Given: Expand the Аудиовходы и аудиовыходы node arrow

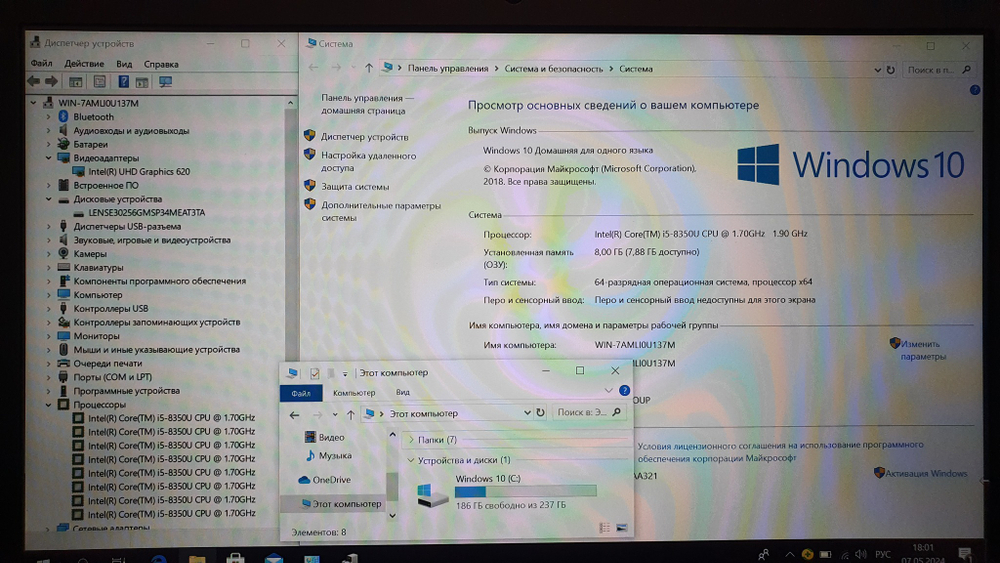Looking at the screenshot, I should [x=48, y=131].
